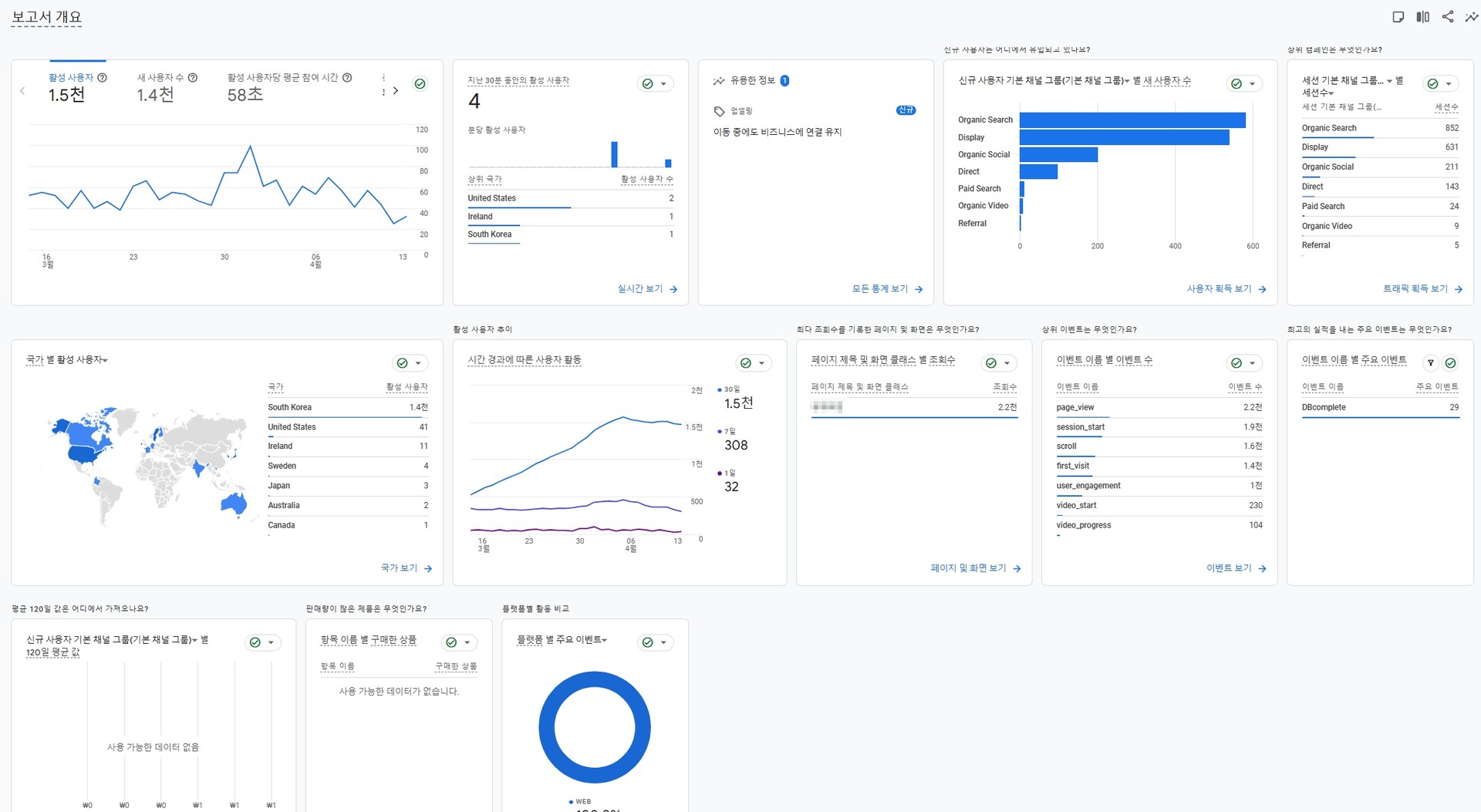Open status dropdown on 새 사용자 수 channel card
The width and height of the screenshot is (1481, 812).
tap(1253, 84)
